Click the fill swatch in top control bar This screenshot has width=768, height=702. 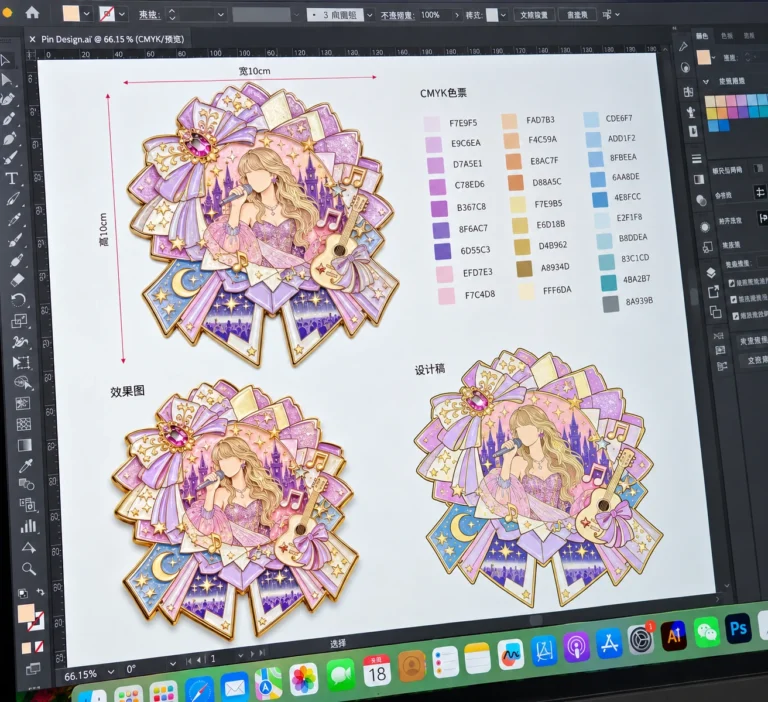pos(71,13)
